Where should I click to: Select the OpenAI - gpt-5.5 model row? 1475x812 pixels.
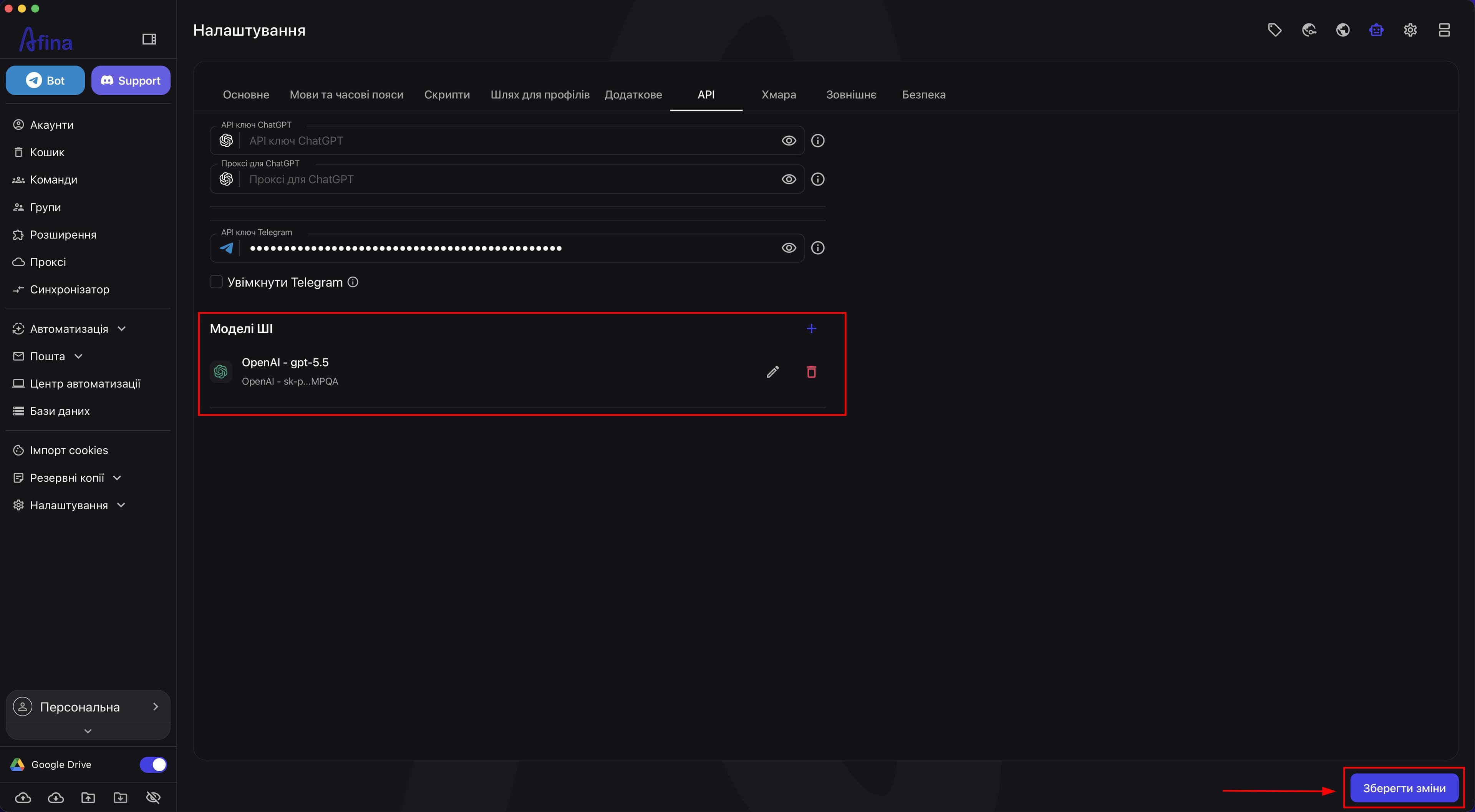518,372
